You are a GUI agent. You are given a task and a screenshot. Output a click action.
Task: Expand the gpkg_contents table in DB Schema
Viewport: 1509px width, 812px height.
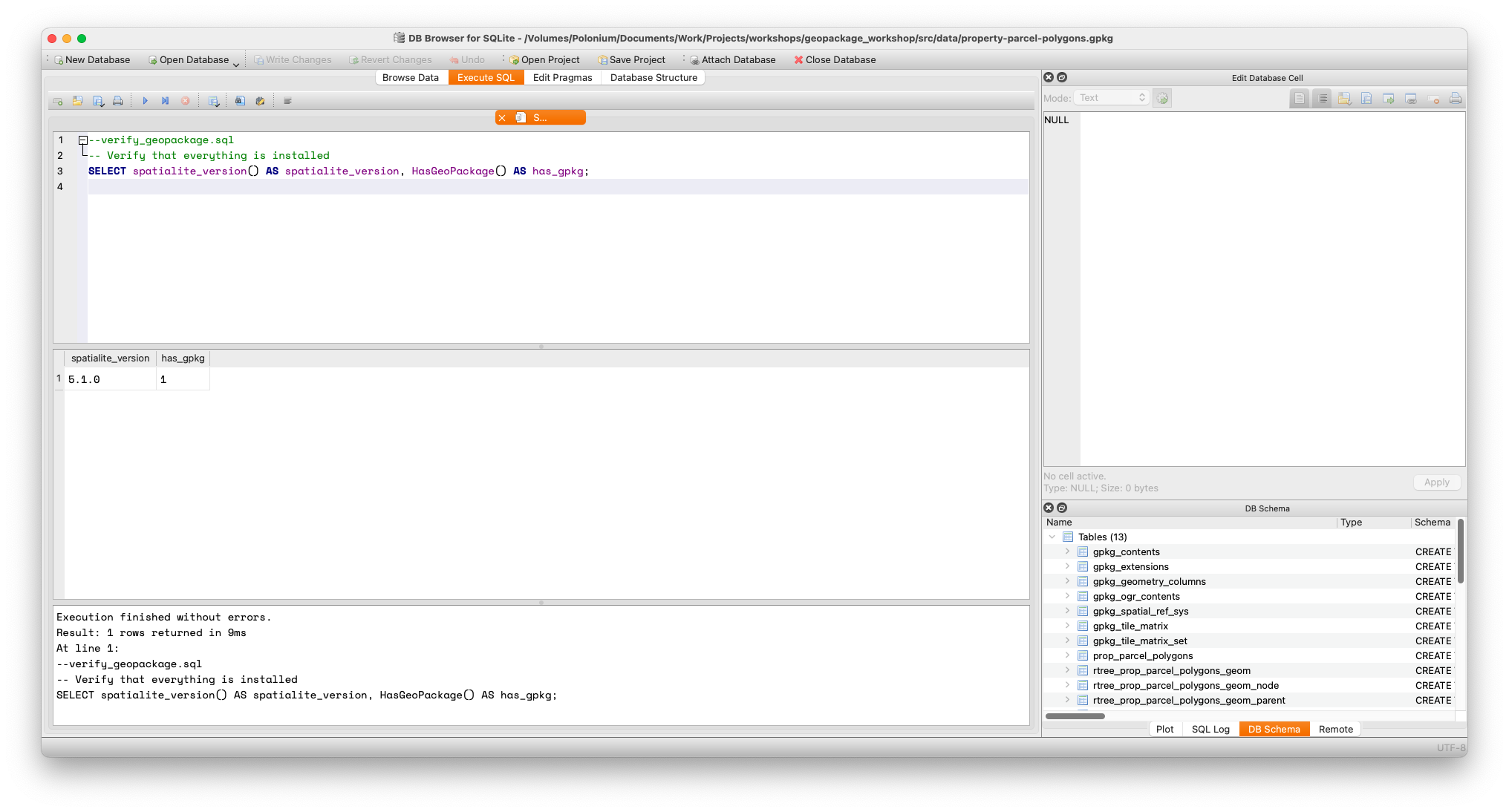pyautogui.click(x=1067, y=551)
